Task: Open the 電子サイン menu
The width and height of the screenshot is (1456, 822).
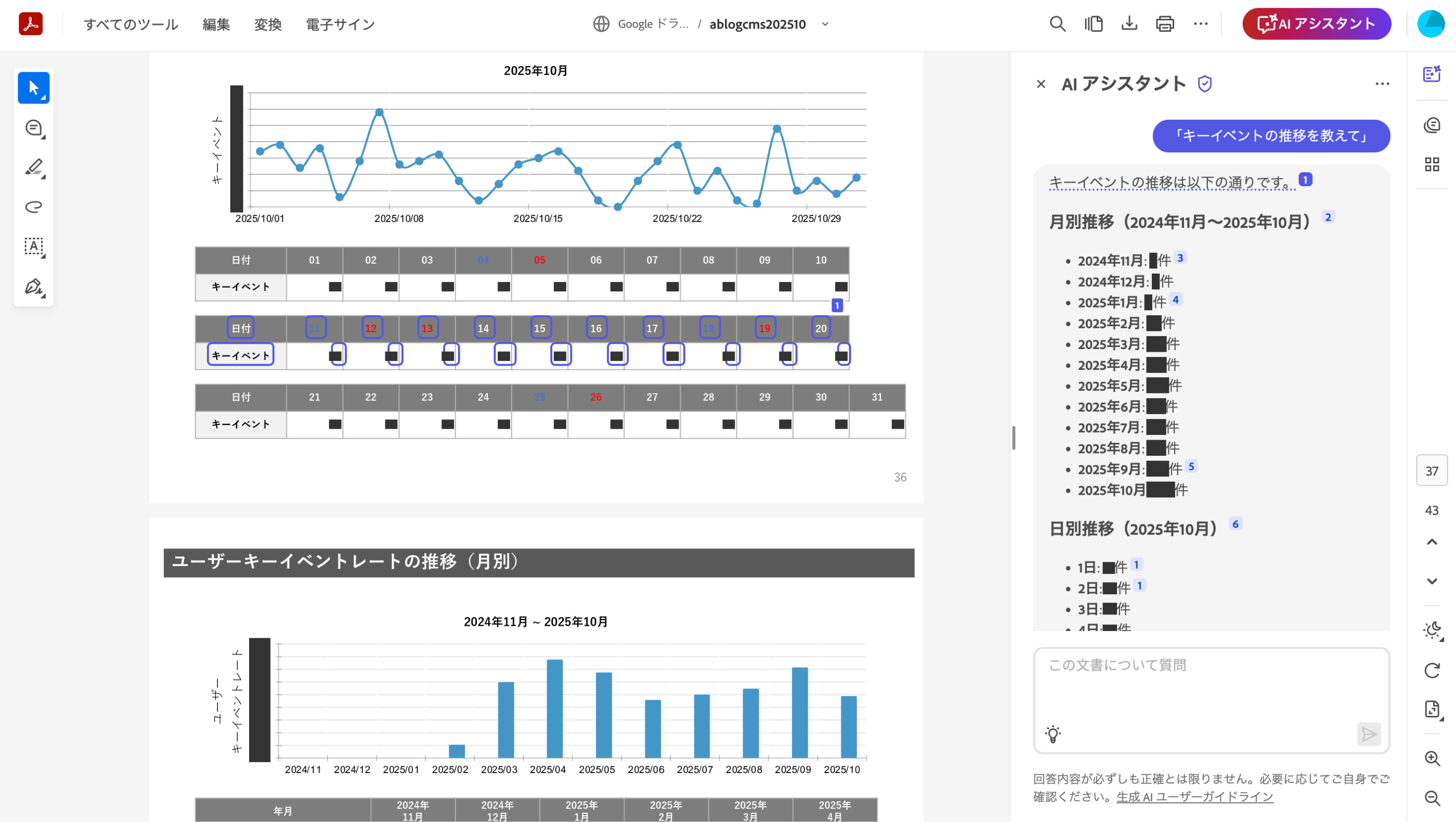Action: click(x=340, y=24)
